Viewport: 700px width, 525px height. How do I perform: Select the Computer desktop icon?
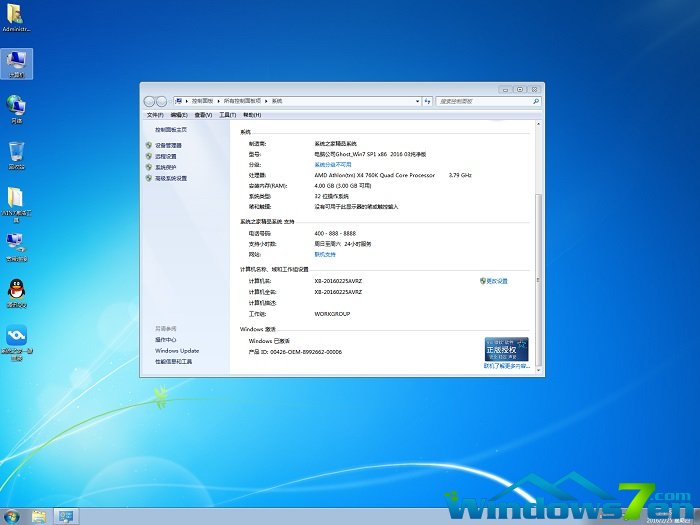click(x=17, y=62)
